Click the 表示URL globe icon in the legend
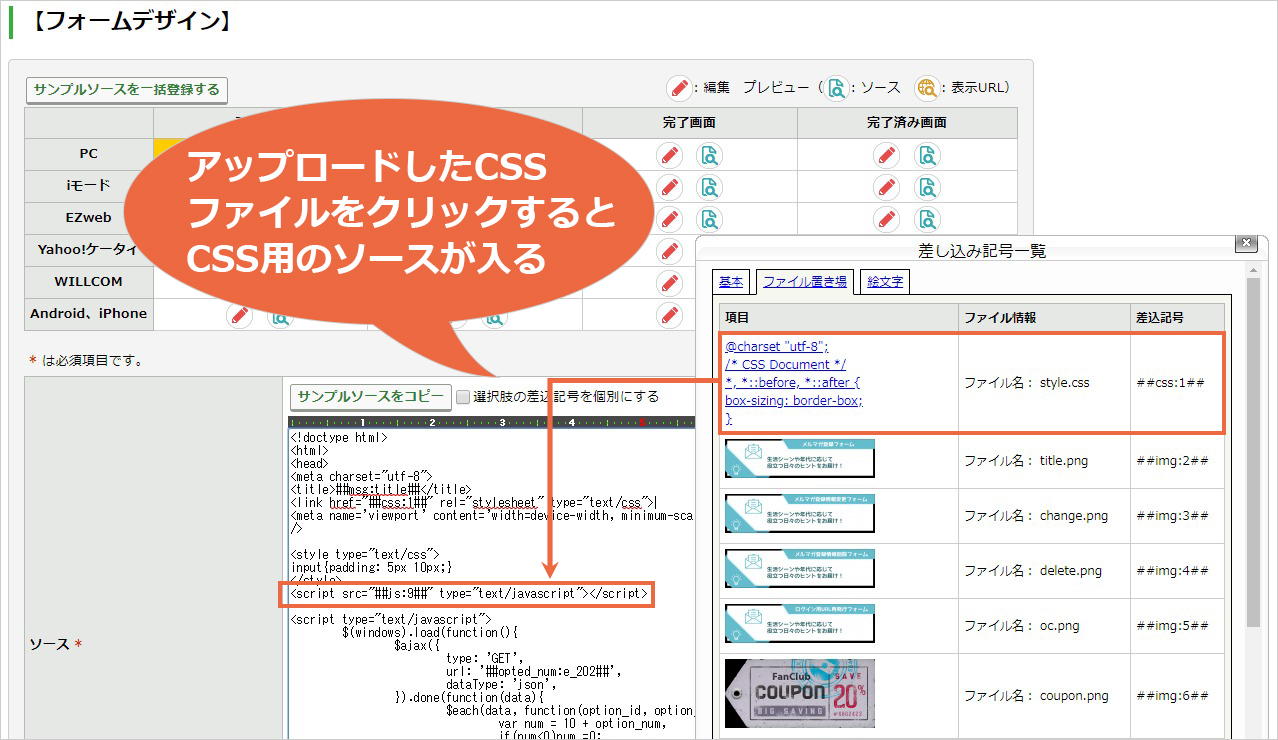This screenshot has height=740, width=1278. [x=928, y=88]
